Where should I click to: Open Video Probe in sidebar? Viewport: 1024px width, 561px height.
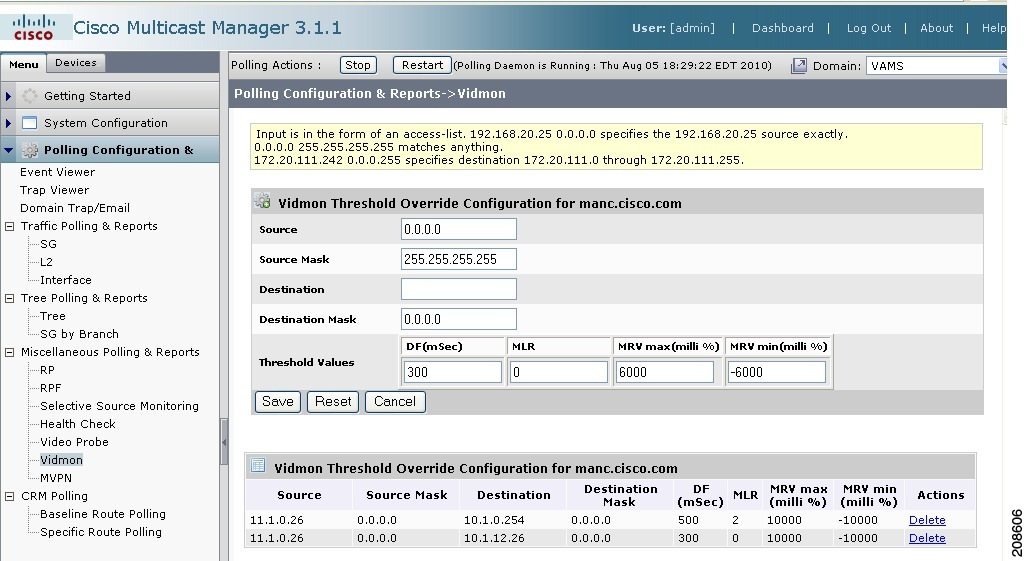click(x=74, y=442)
